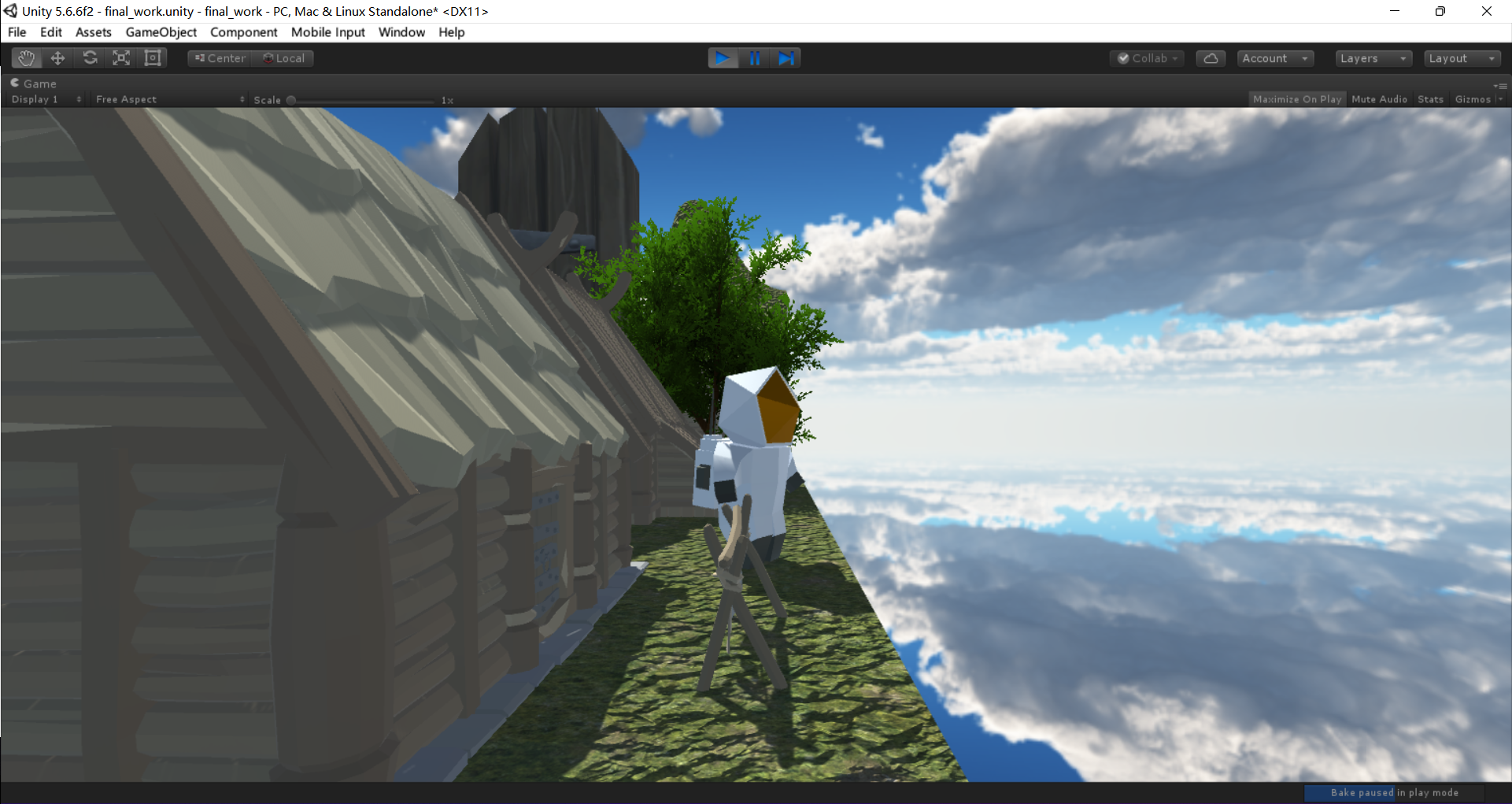
Task: Pause the running game
Action: point(755,58)
